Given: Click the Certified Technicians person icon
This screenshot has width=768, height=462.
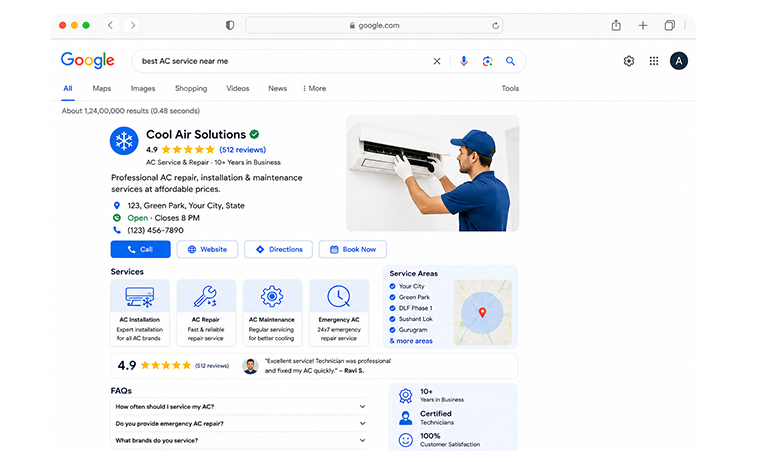Looking at the screenshot, I should coord(405,417).
